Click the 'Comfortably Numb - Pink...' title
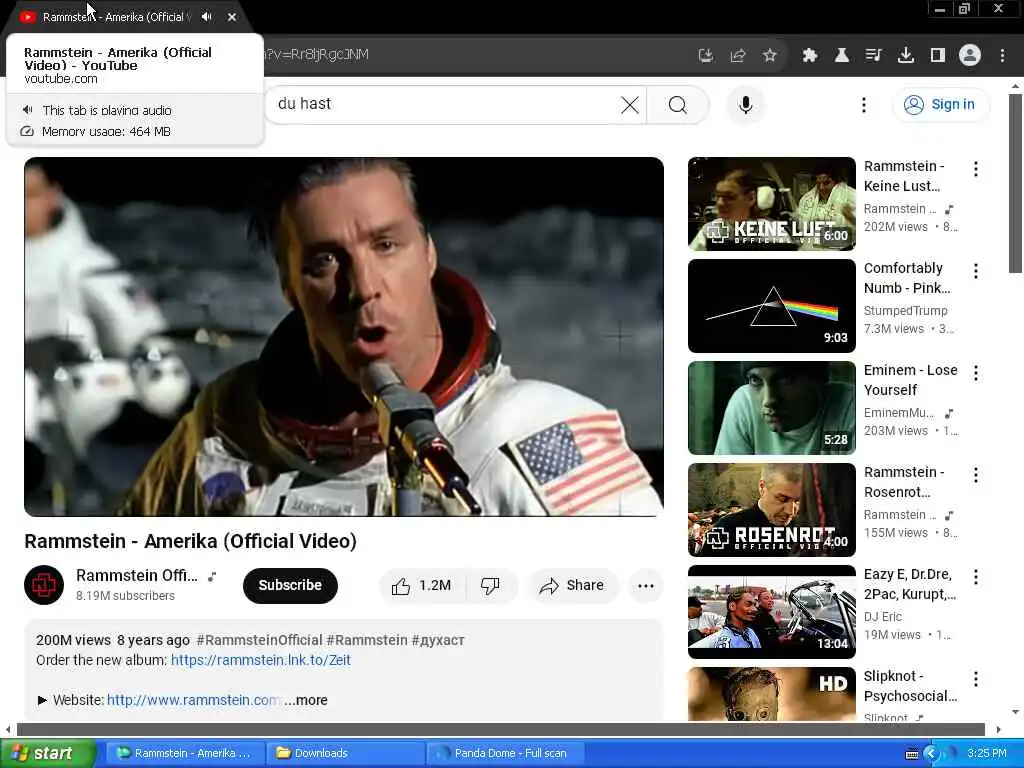Screen dimensions: 1024x768 click(907, 278)
